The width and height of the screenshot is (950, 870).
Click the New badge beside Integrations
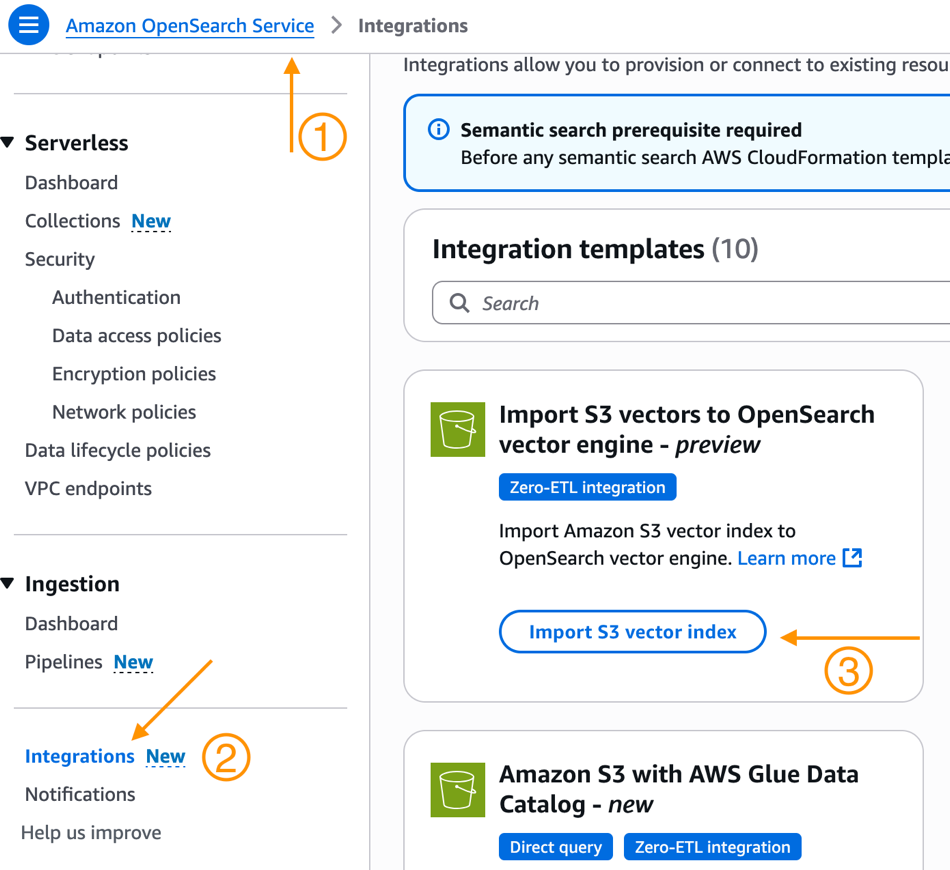165,756
